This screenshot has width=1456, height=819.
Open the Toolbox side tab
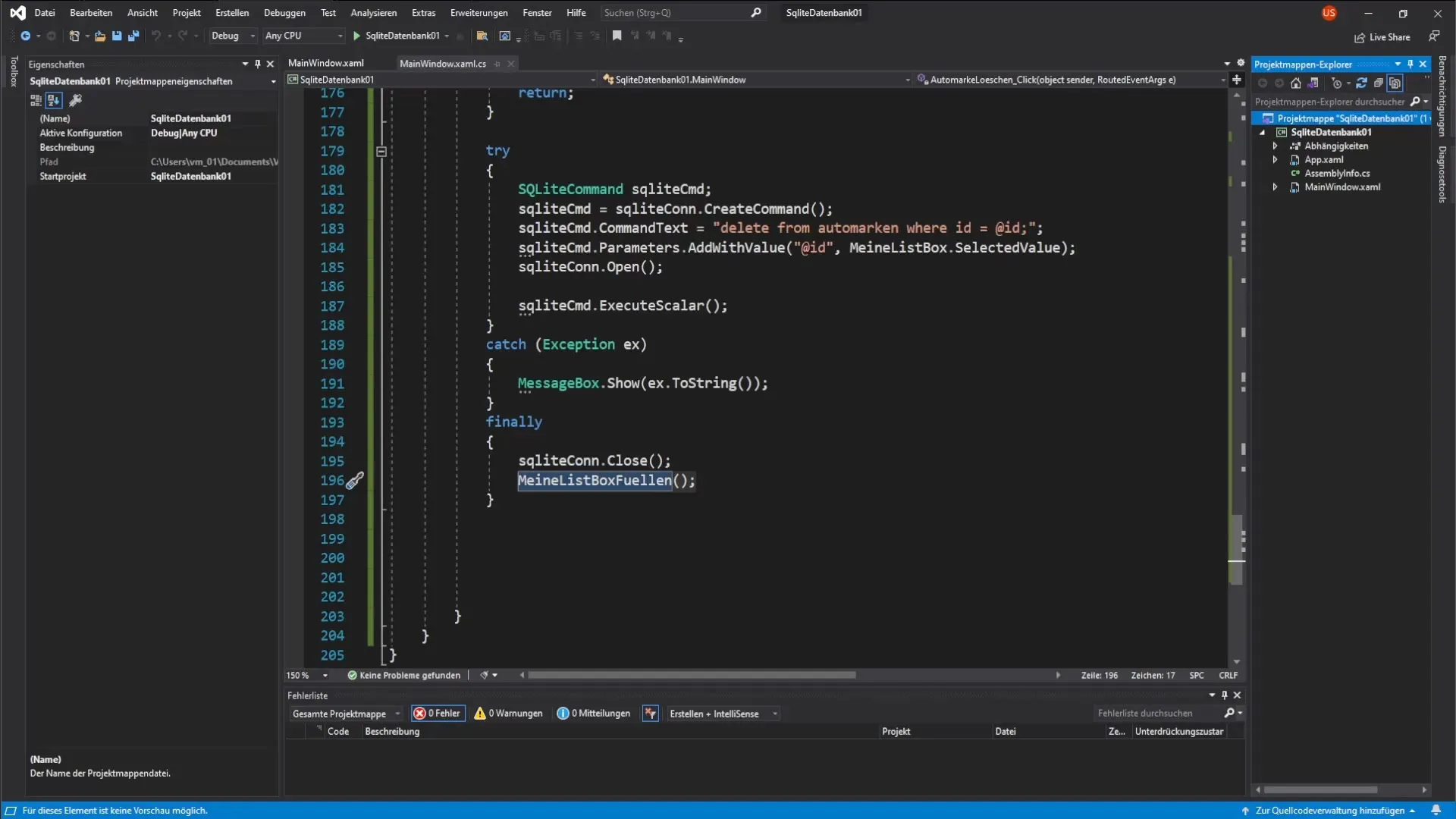pos(13,72)
